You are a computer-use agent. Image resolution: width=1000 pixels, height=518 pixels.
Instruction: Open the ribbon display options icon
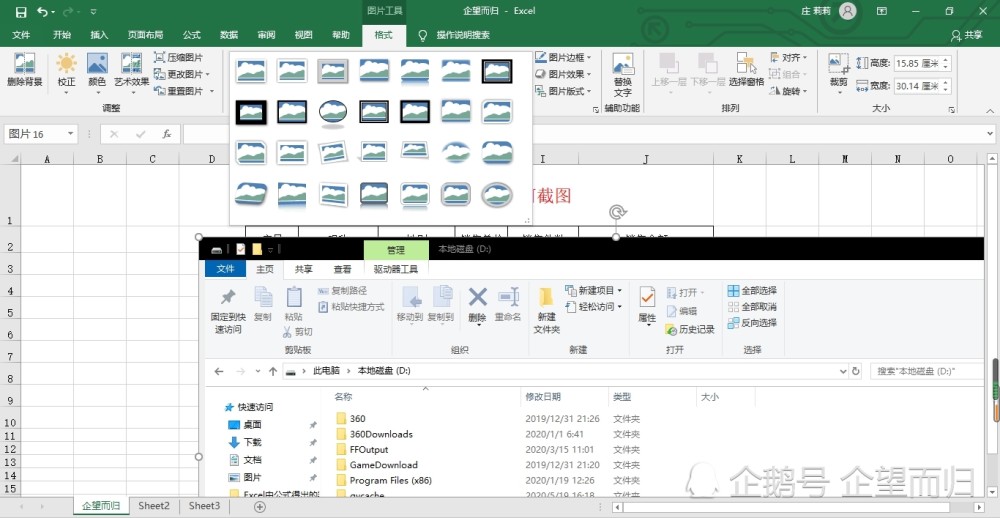point(882,11)
